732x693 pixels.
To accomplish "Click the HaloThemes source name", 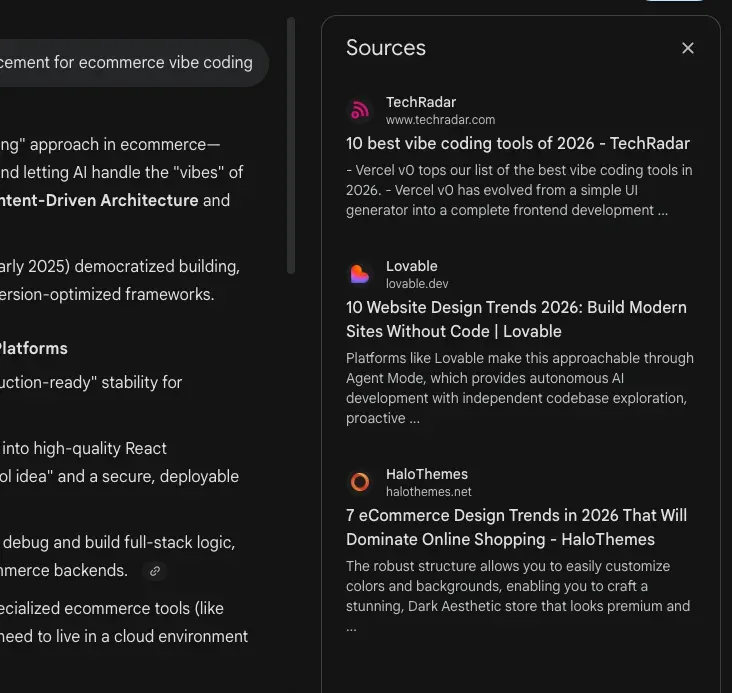I will pos(427,474).
